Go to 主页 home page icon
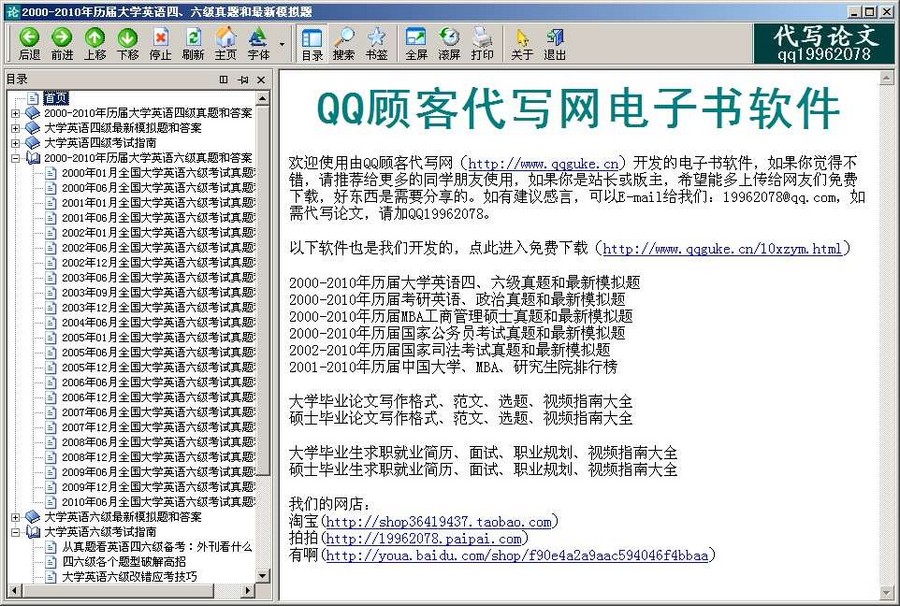900x606 pixels. (x=226, y=44)
